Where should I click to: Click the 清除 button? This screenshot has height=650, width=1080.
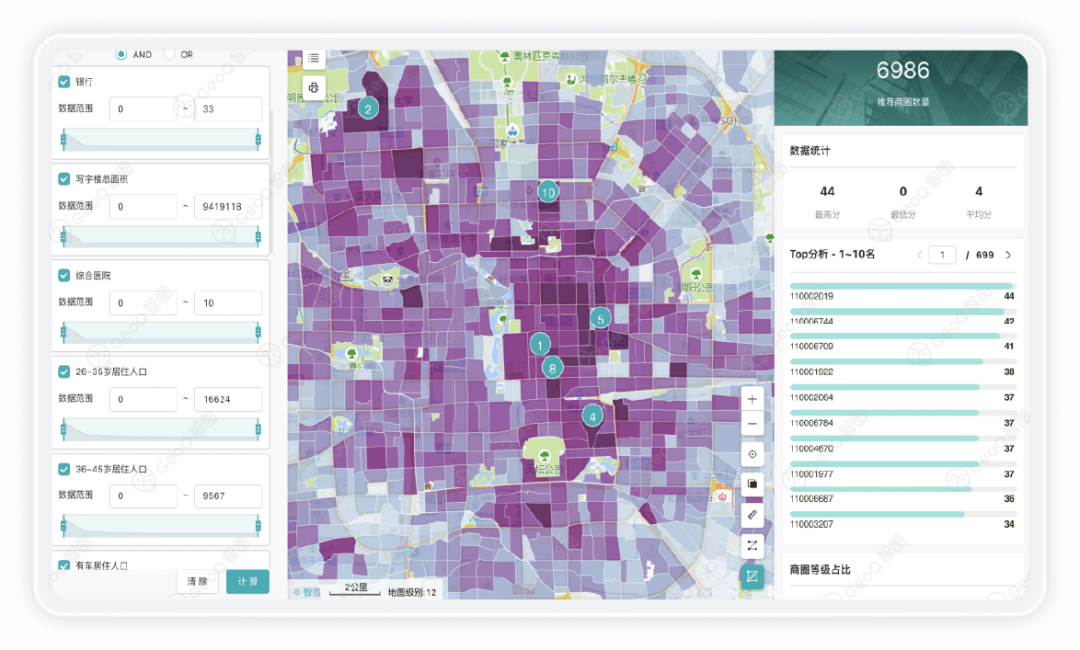[197, 581]
